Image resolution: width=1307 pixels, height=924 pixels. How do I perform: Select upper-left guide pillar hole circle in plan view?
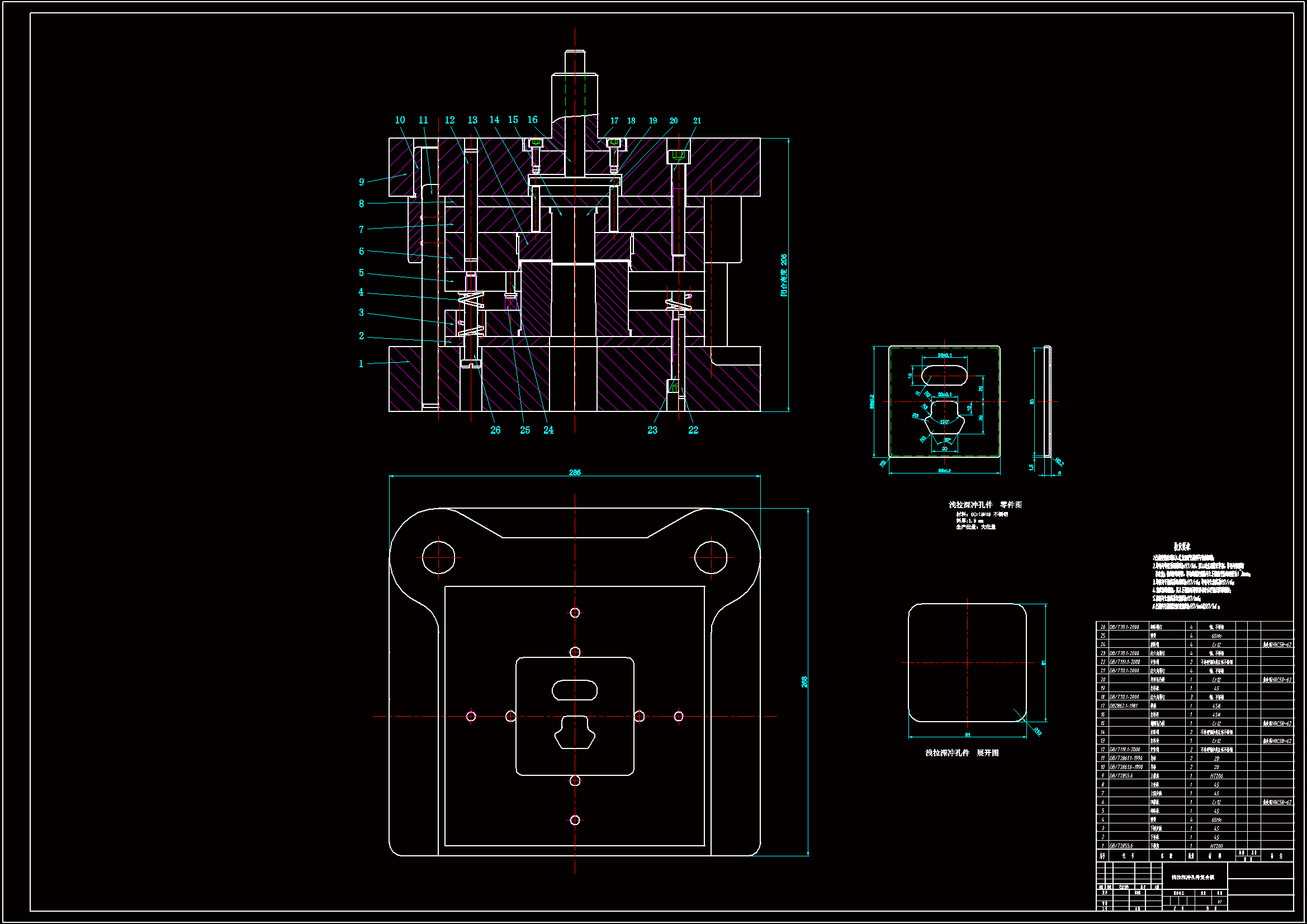(x=438, y=557)
